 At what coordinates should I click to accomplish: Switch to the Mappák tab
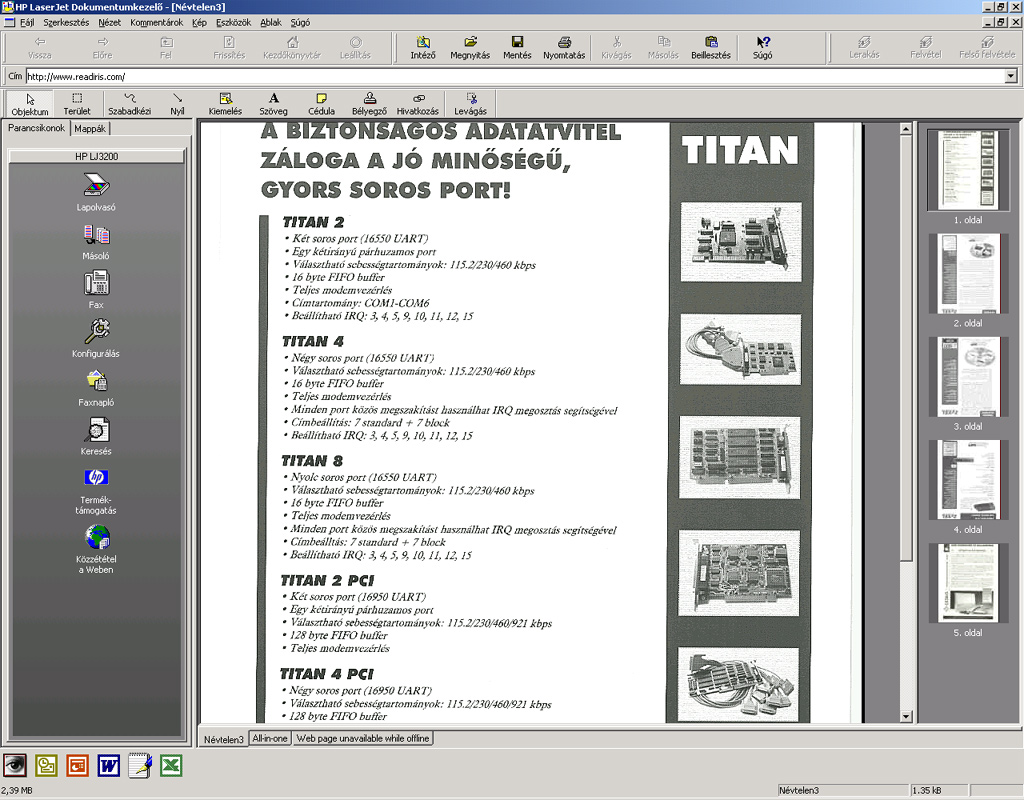(90, 129)
